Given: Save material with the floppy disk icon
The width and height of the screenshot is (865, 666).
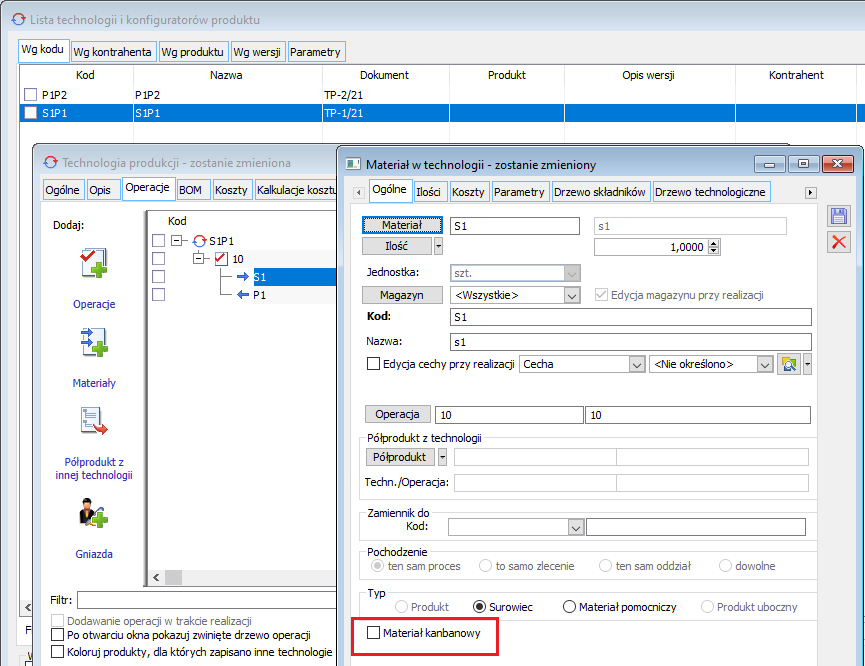Looking at the screenshot, I should tap(839, 217).
